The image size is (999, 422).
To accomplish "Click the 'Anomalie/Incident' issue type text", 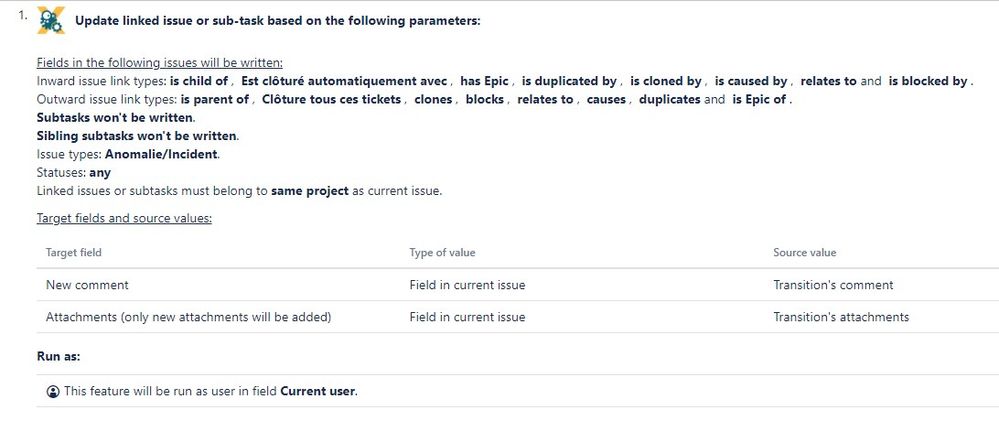I will click(x=161, y=154).
